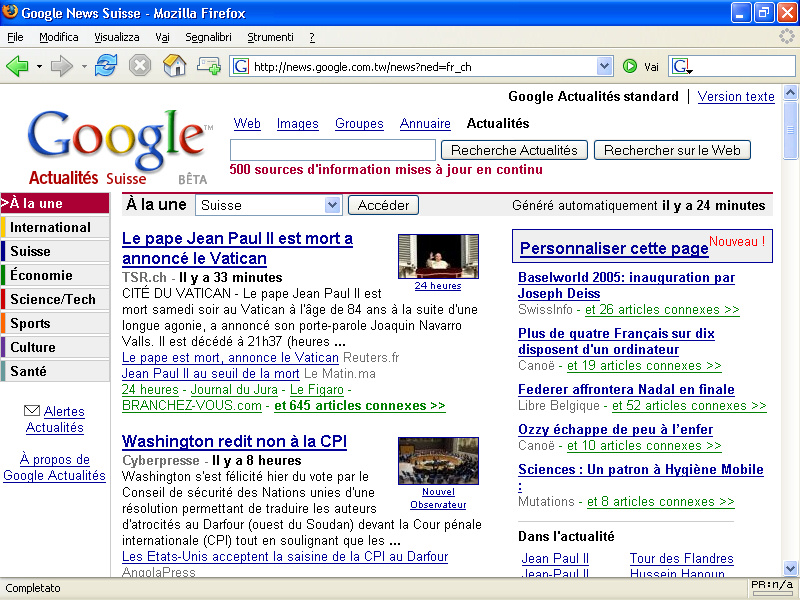Click the new tab toolbar icon

209,66
